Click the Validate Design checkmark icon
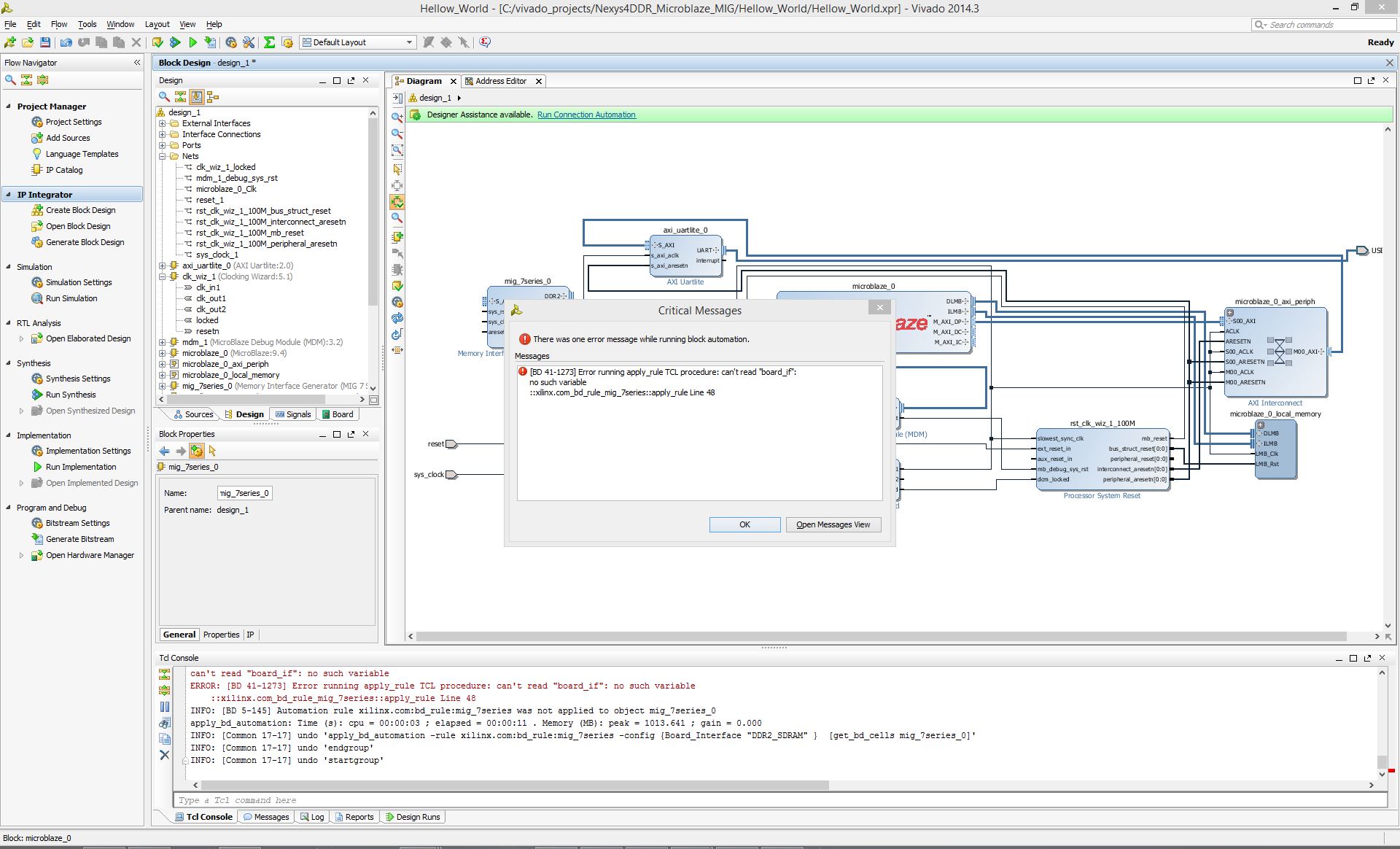Image resolution: width=1400 pixels, height=849 pixels. (x=397, y=286)
